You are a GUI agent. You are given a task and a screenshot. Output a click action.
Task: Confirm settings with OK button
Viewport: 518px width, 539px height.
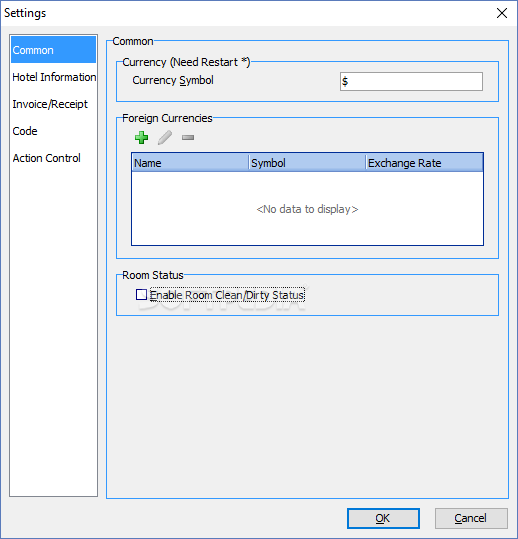383,518
